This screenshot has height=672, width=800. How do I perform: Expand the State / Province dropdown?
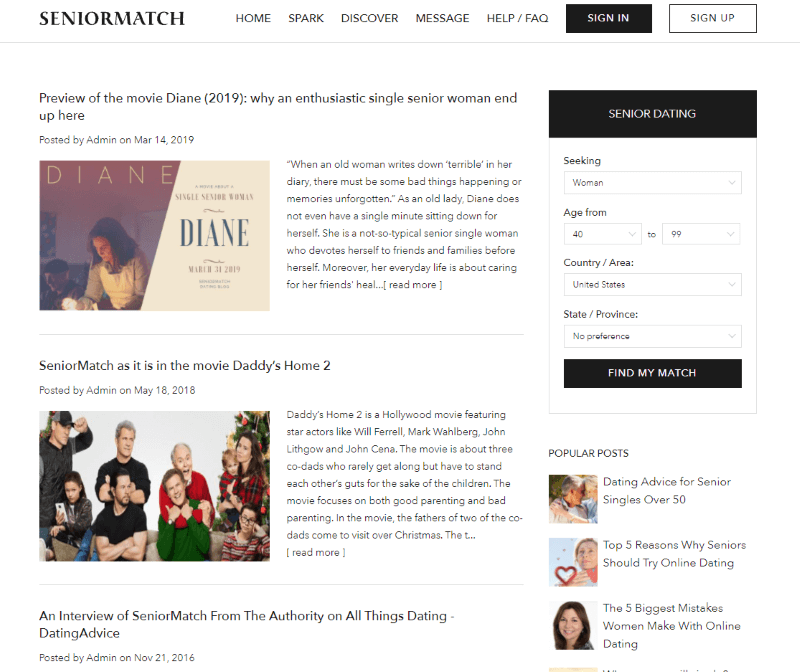coord(653,336)
